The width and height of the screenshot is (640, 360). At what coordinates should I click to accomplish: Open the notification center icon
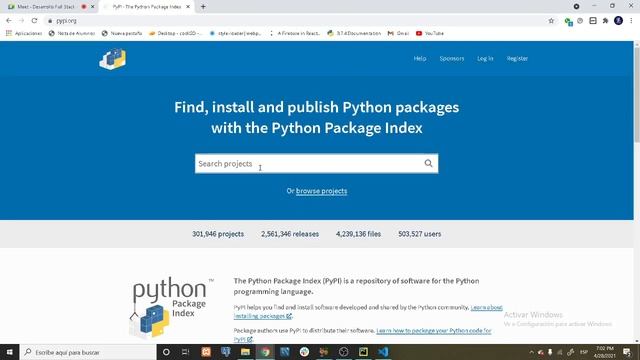pyautogui.click(x=627, y=352)
